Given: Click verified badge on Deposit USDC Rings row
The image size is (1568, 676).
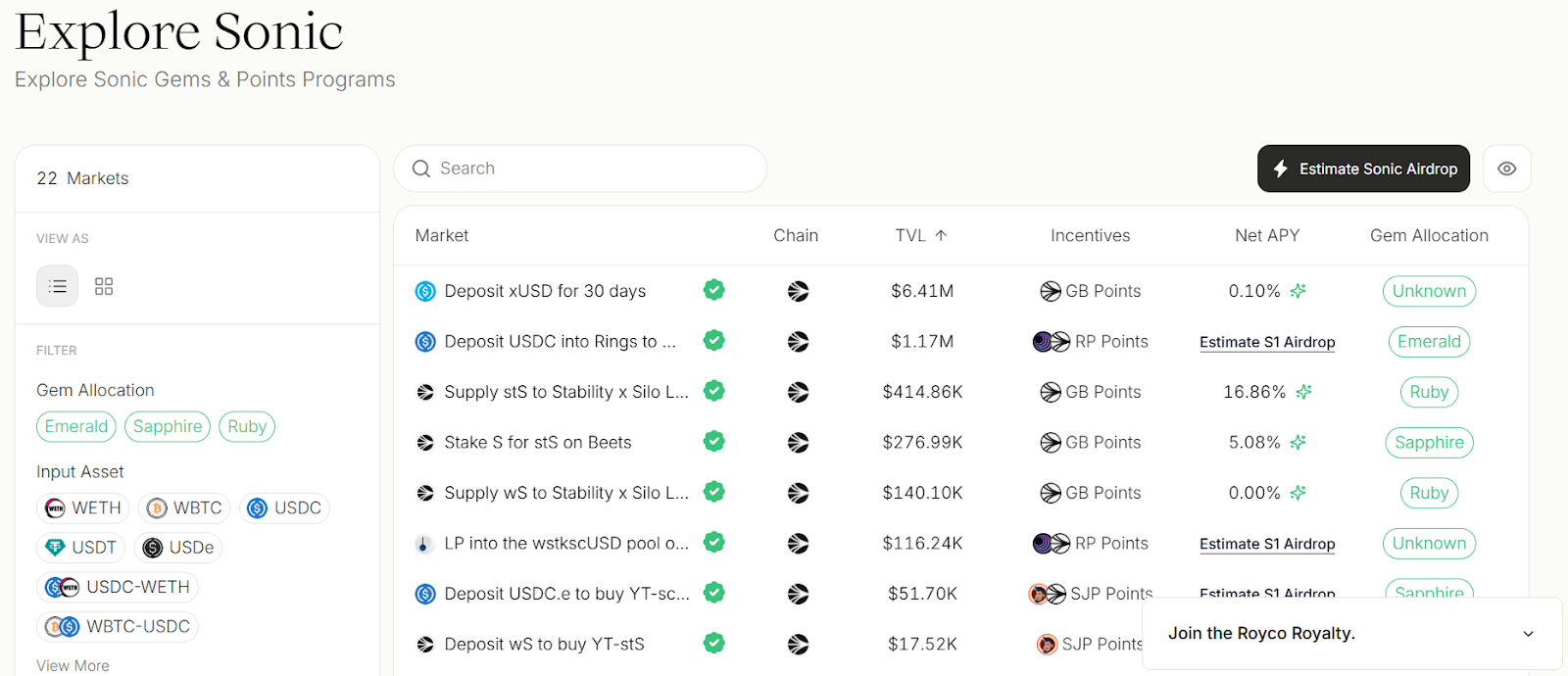Looking at the screenshot, I should (x=714, y=340).
